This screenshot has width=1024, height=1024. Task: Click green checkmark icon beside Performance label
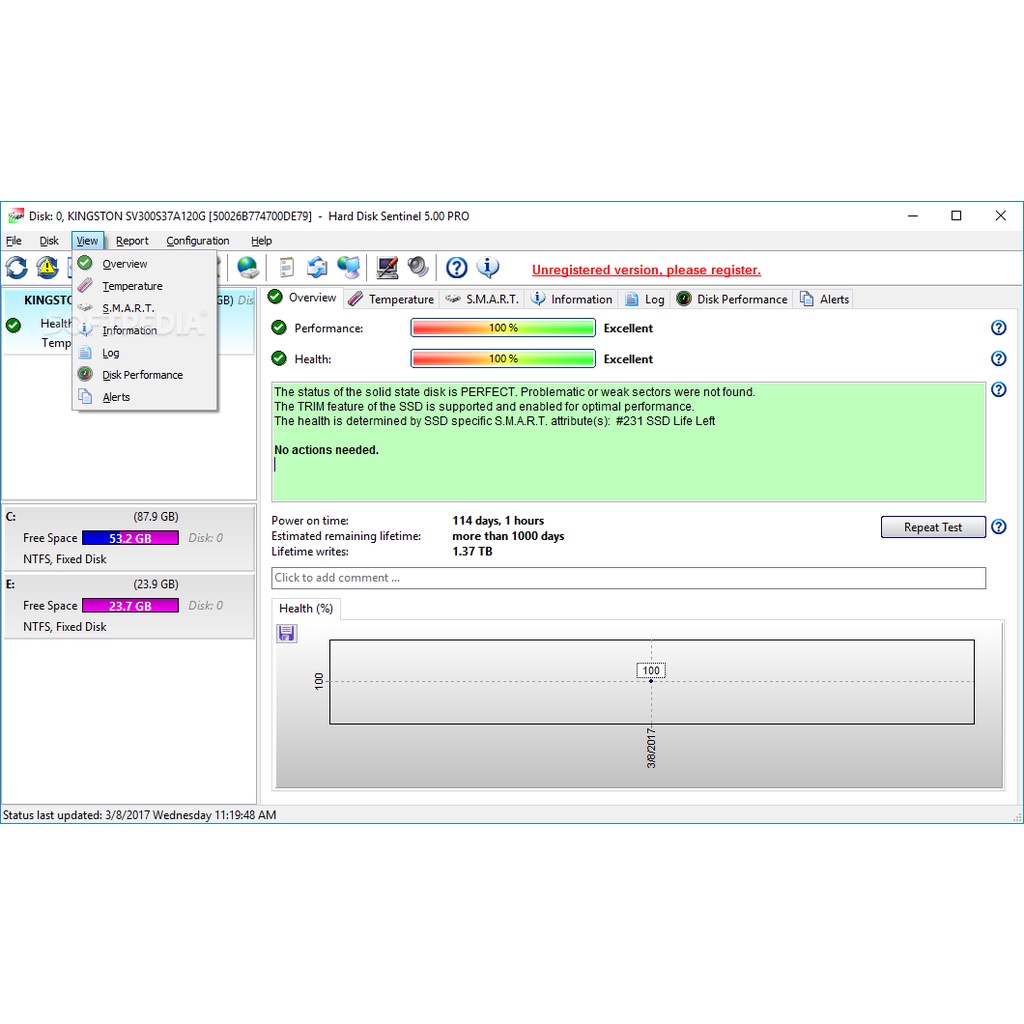[x=279, y=327]
